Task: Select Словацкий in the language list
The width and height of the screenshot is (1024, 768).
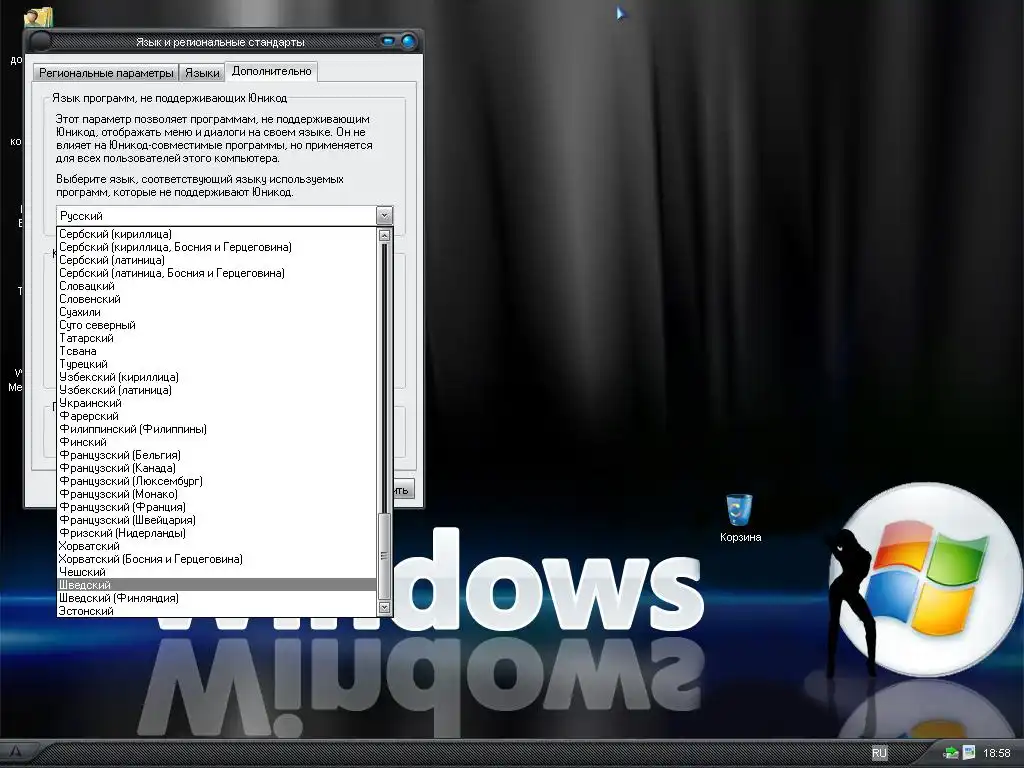Action: click(216, 286)
